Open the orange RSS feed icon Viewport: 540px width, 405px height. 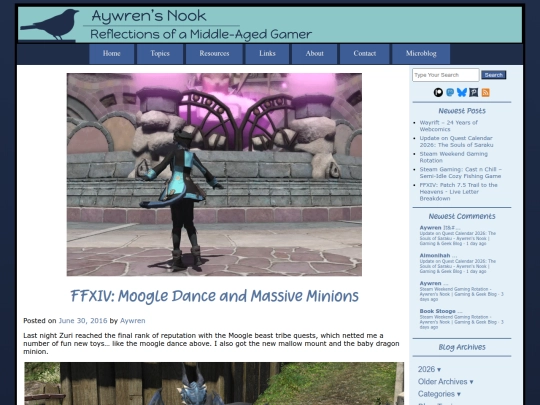(x=486, y=92)
